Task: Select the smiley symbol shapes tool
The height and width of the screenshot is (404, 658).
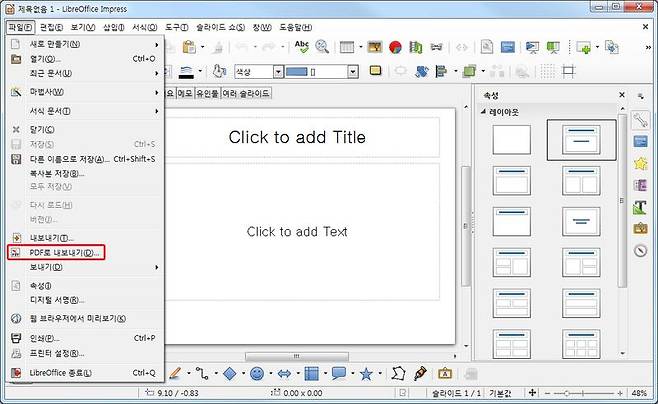Action: pos(257,373)
